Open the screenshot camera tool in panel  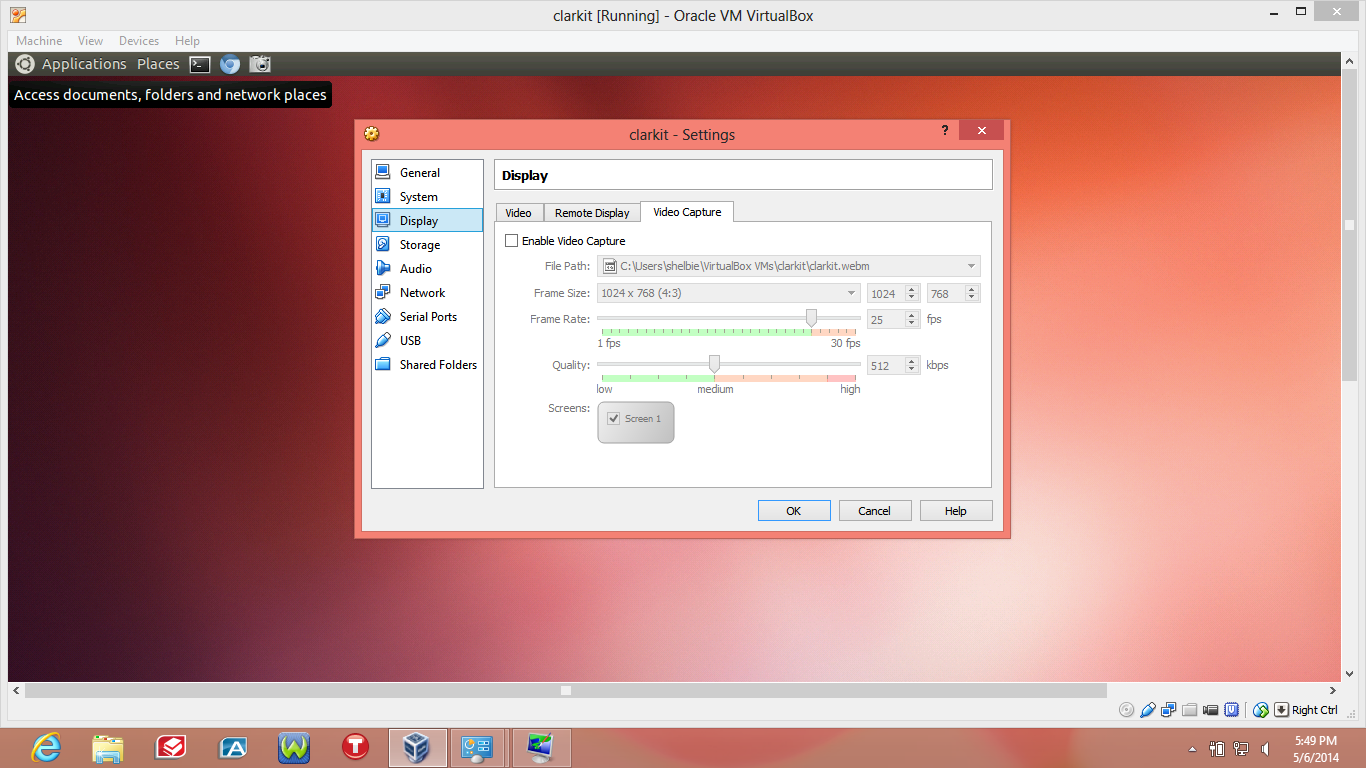pos(260,64)
